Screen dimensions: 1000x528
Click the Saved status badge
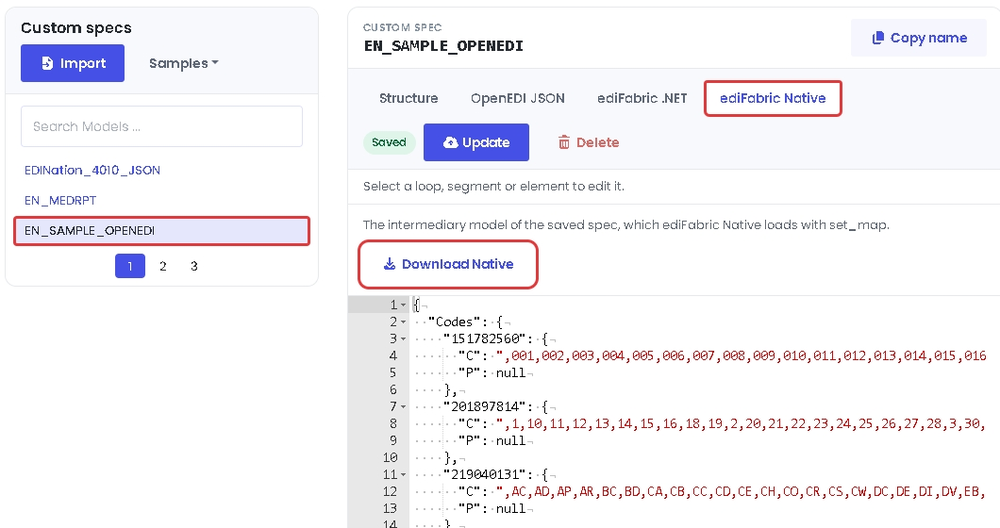(389, 142)
